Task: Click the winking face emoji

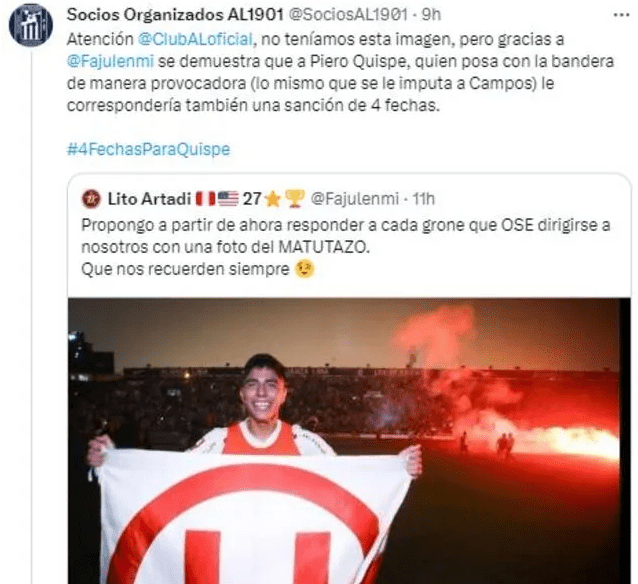Action: [x=305, y=269]
